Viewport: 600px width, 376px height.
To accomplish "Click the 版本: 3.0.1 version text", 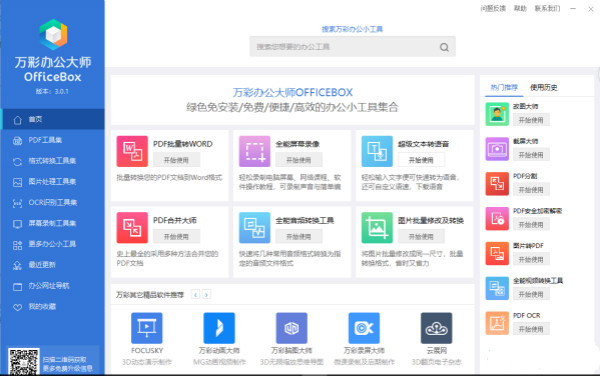I will coord(52,91).
